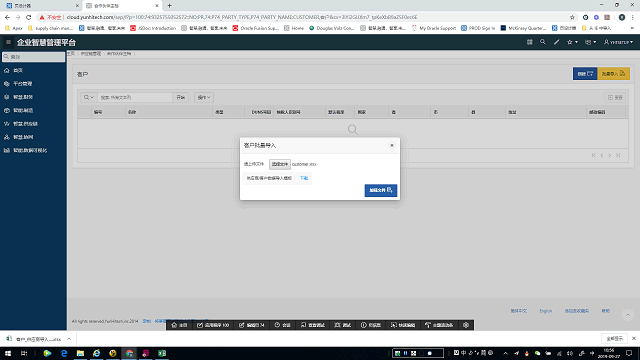
Task: Click the Application 100 developer toolbar button
Action: tap(213, 325)
